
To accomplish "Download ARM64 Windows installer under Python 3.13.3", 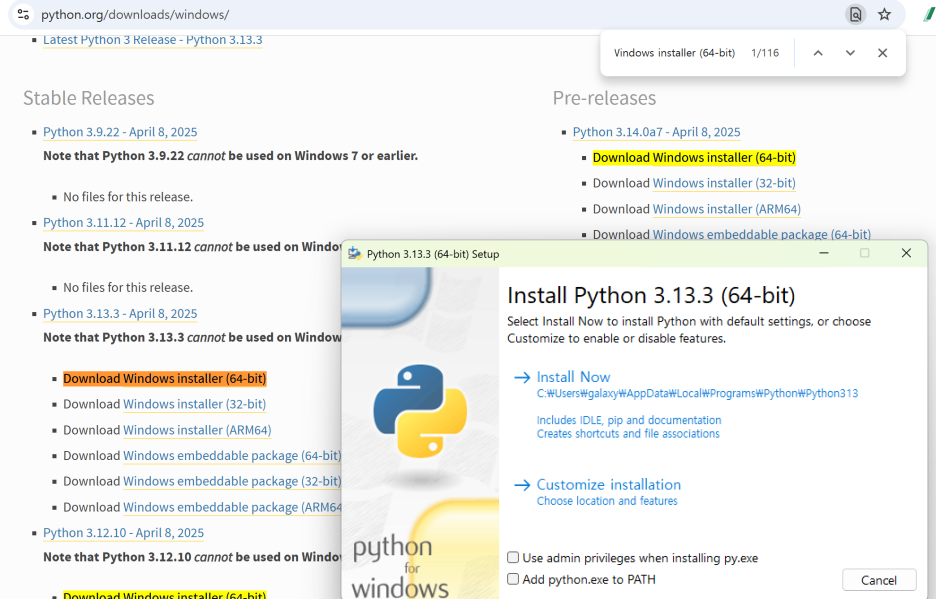I will tap(197, 430).
